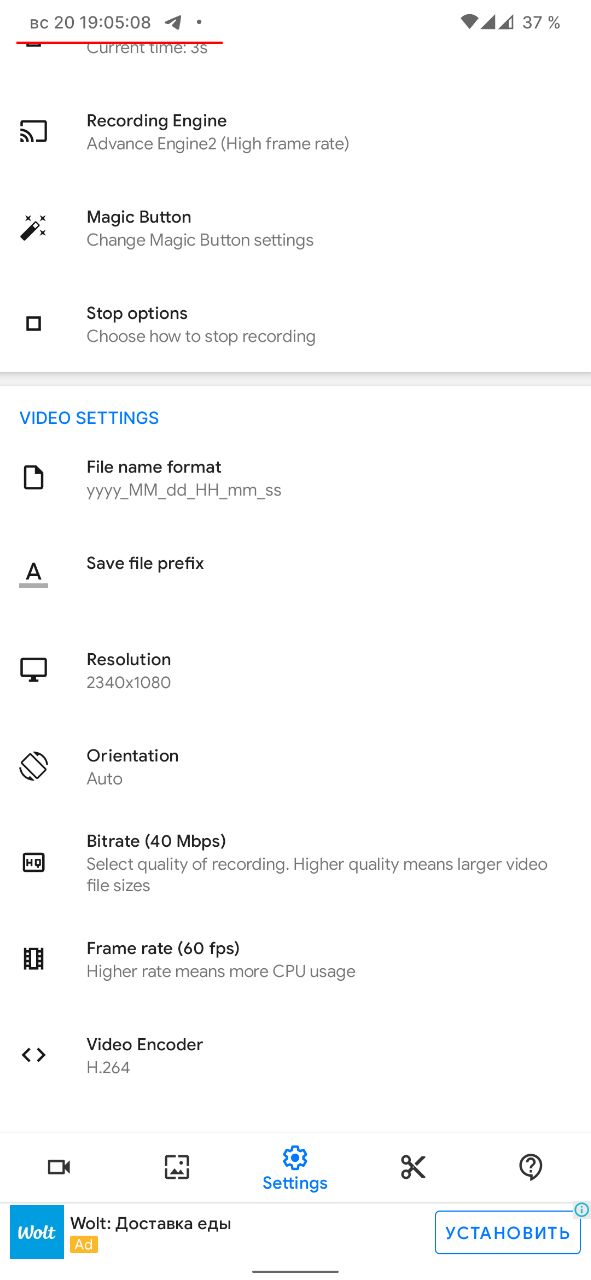Tap the Magic Button wand icon

[33, 228]
